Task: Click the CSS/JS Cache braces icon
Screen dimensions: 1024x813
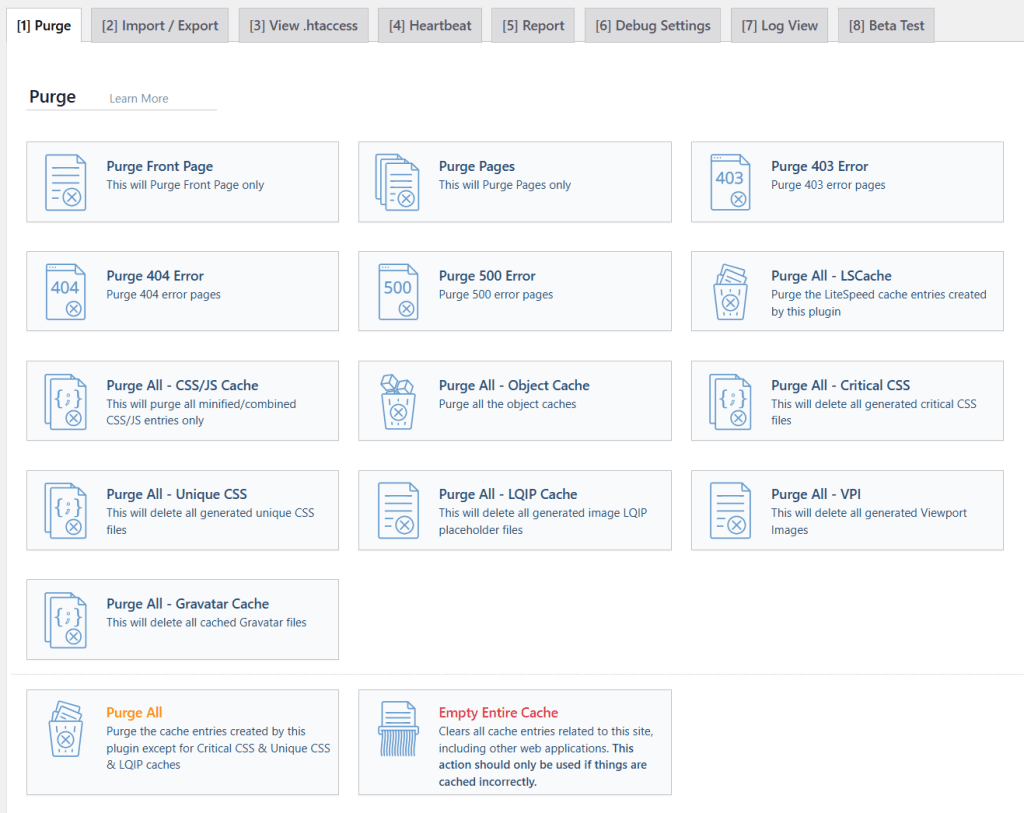Action: click(66, 400)
